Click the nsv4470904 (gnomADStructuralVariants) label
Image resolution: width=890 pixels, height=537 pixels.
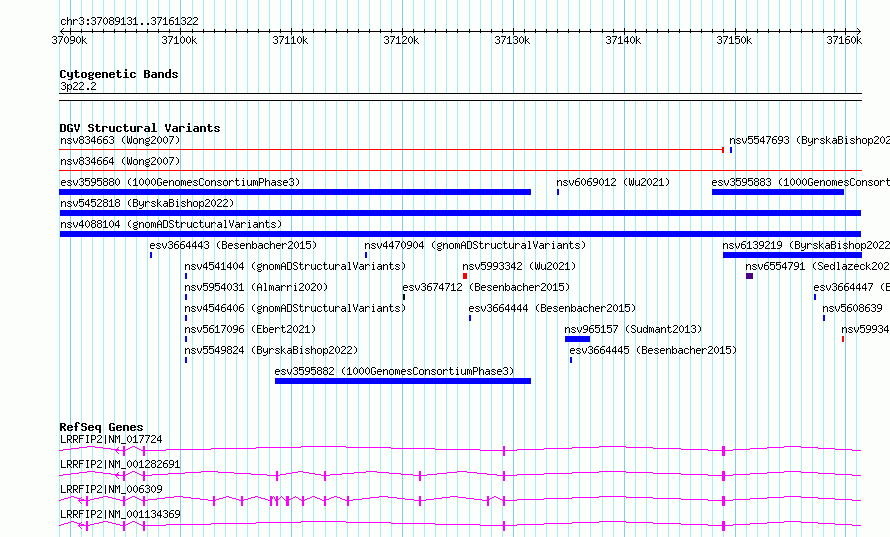click(475, 245)
